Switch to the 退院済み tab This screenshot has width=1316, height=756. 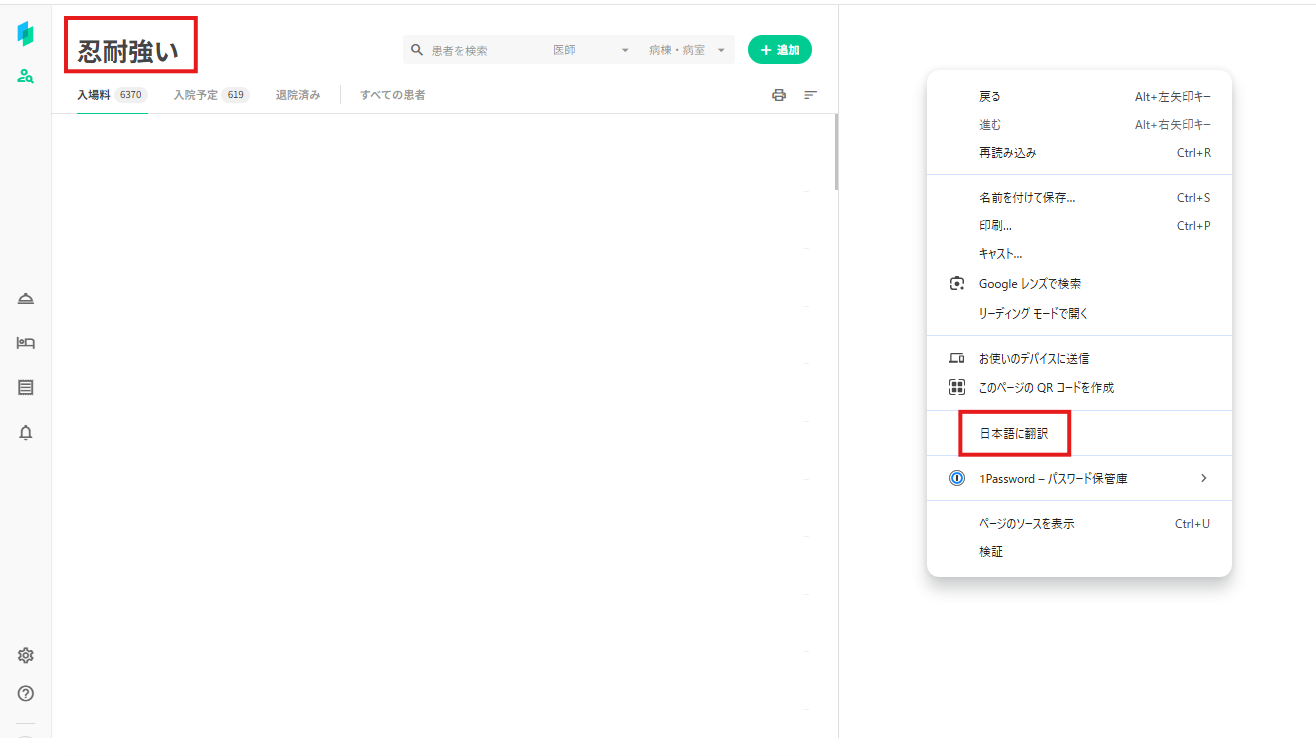pos(298,95)
